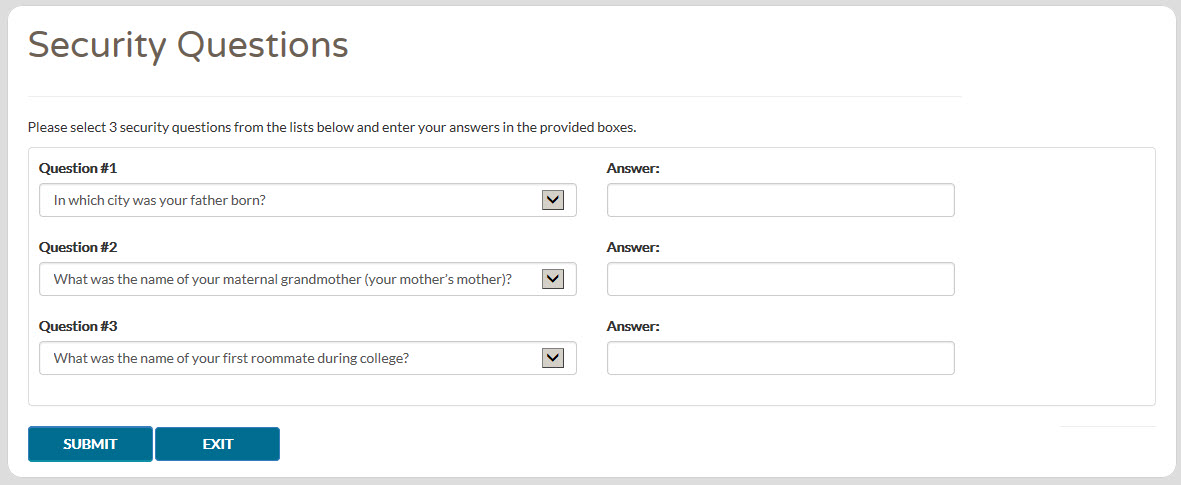Click the Question #2 answer text field
Image resolution: width=1181 pixels, height=485 pixels.
[x=780, y=279]
